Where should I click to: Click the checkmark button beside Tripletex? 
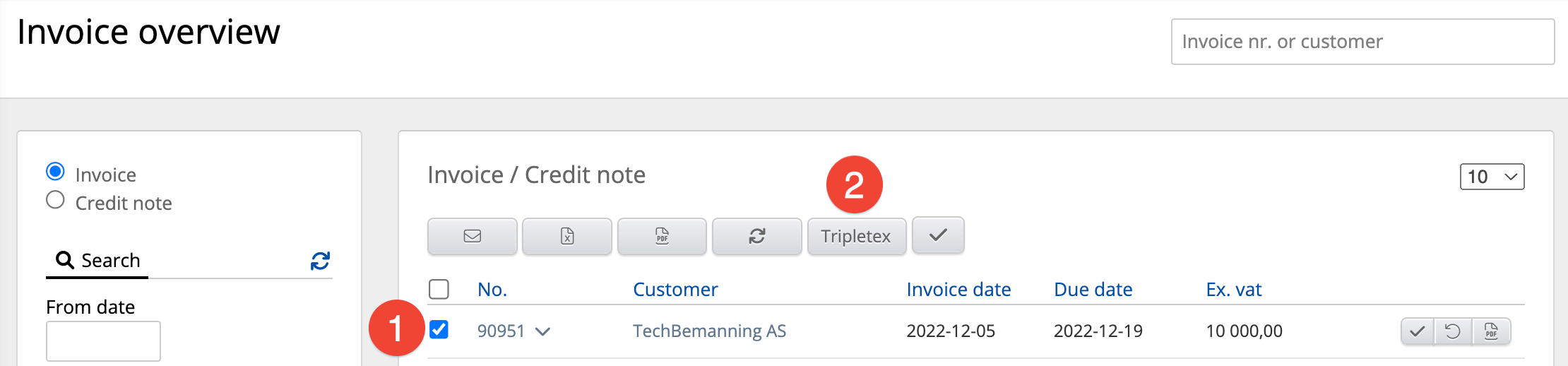point(938,235)
